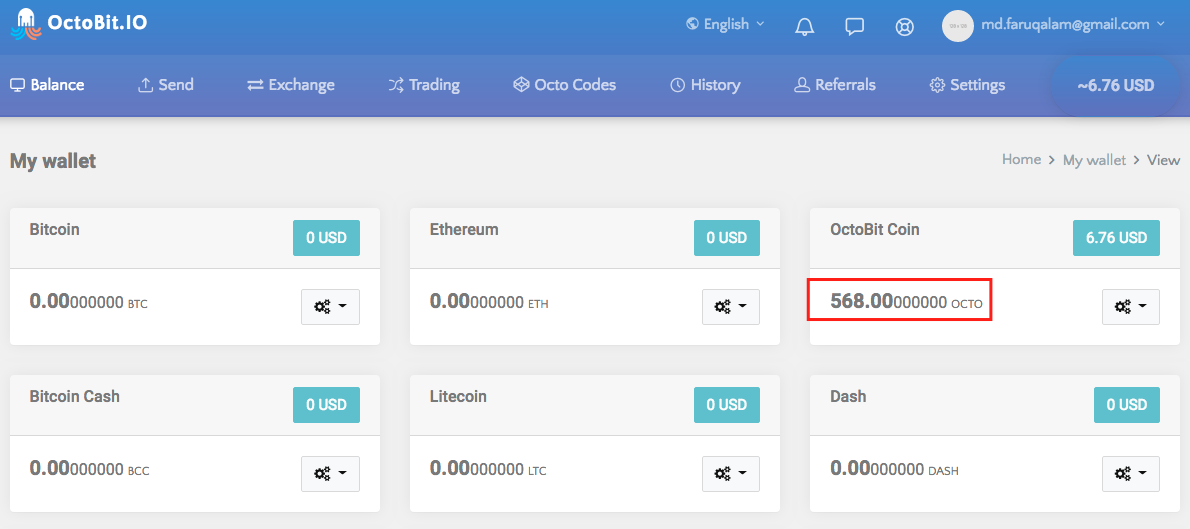Select the 0.00000000 BTC balance
1190x529 pixels.
(x=89, y=302)
